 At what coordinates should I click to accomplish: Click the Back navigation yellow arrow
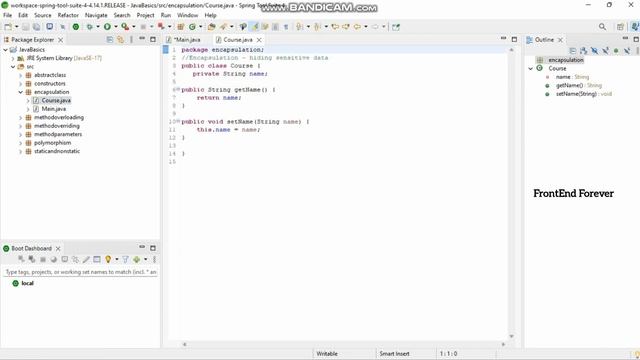[x=357, y=27]
